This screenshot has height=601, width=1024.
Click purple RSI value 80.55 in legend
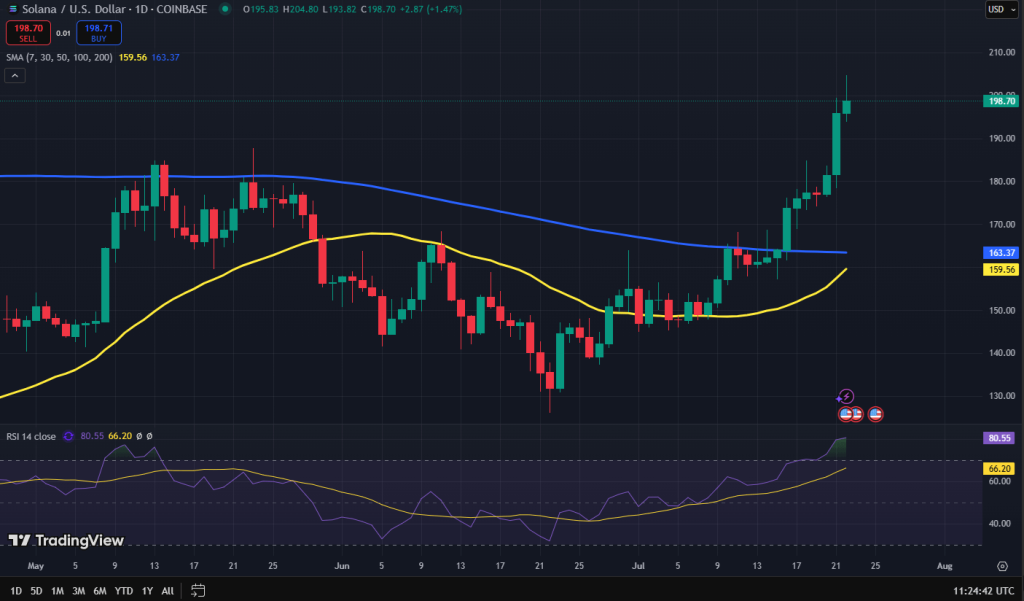point(92,436)
